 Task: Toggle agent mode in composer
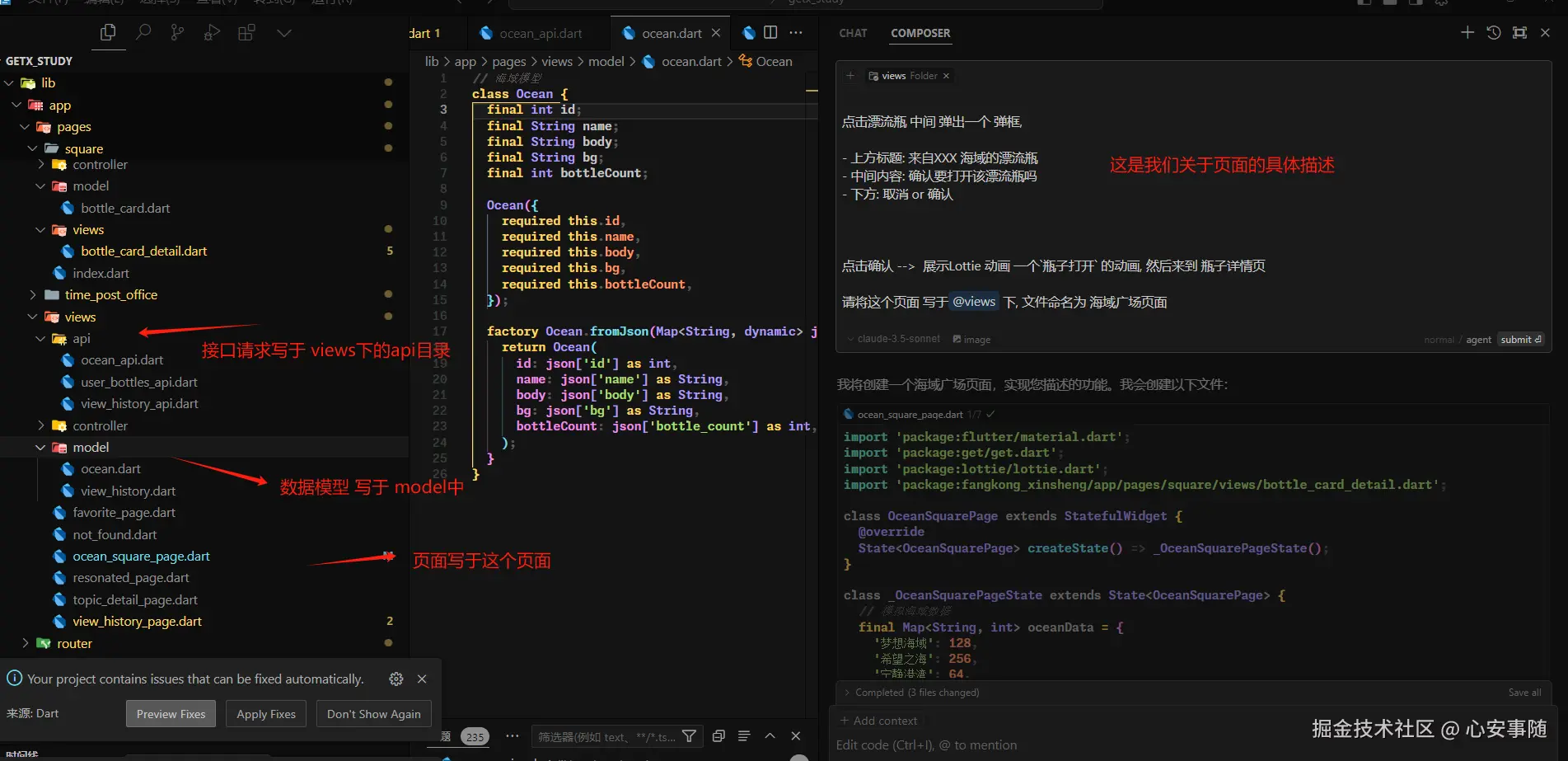[x=1478, y=340]
